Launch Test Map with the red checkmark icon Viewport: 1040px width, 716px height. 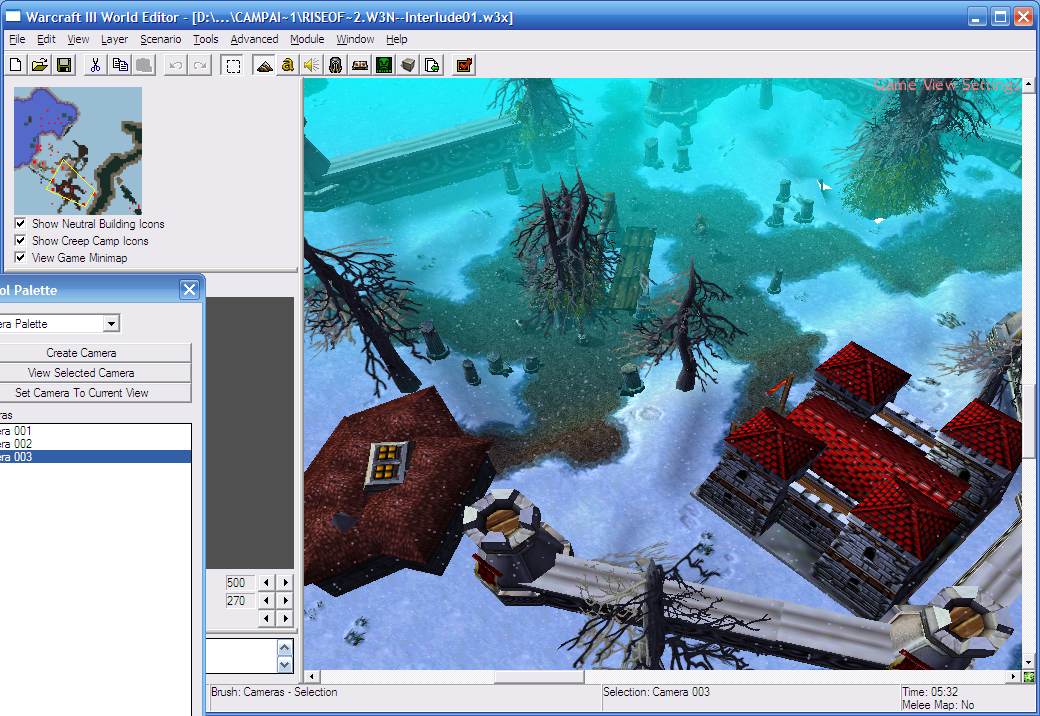coord(464,65)
